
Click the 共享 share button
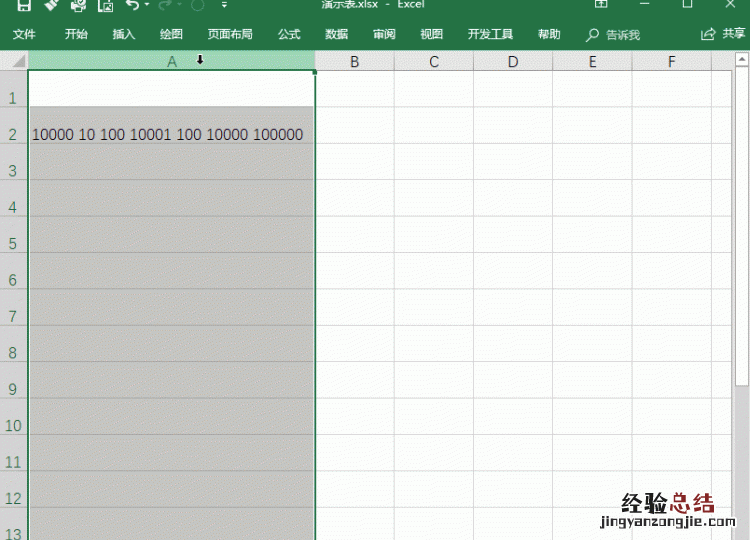tap(723, 34)
